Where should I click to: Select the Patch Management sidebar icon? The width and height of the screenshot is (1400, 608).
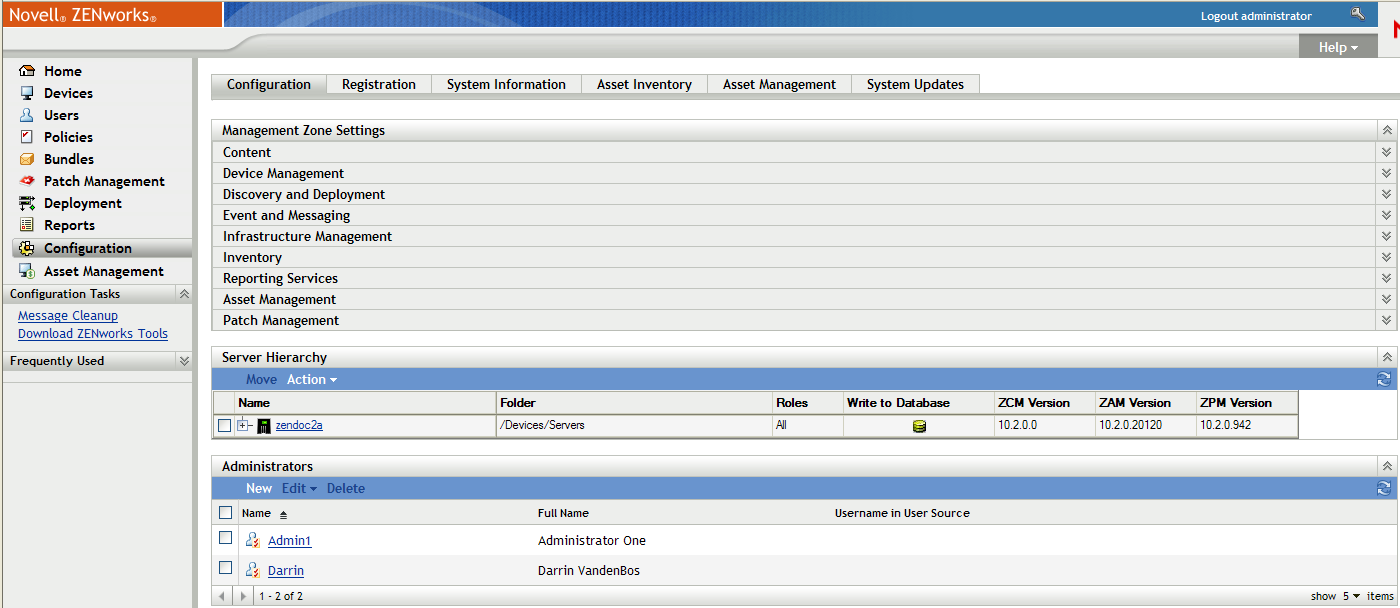click(x=27, y=181)
